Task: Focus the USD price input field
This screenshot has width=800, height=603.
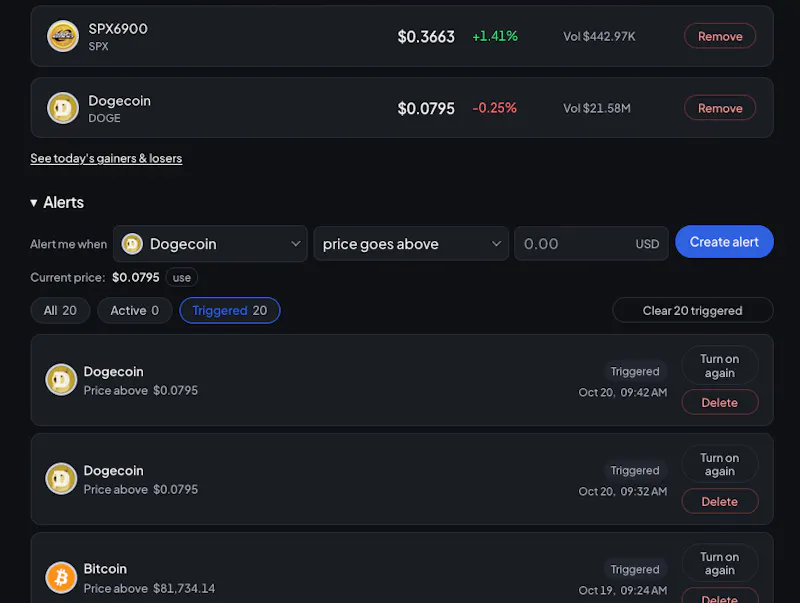Action: tap(591, 244)
